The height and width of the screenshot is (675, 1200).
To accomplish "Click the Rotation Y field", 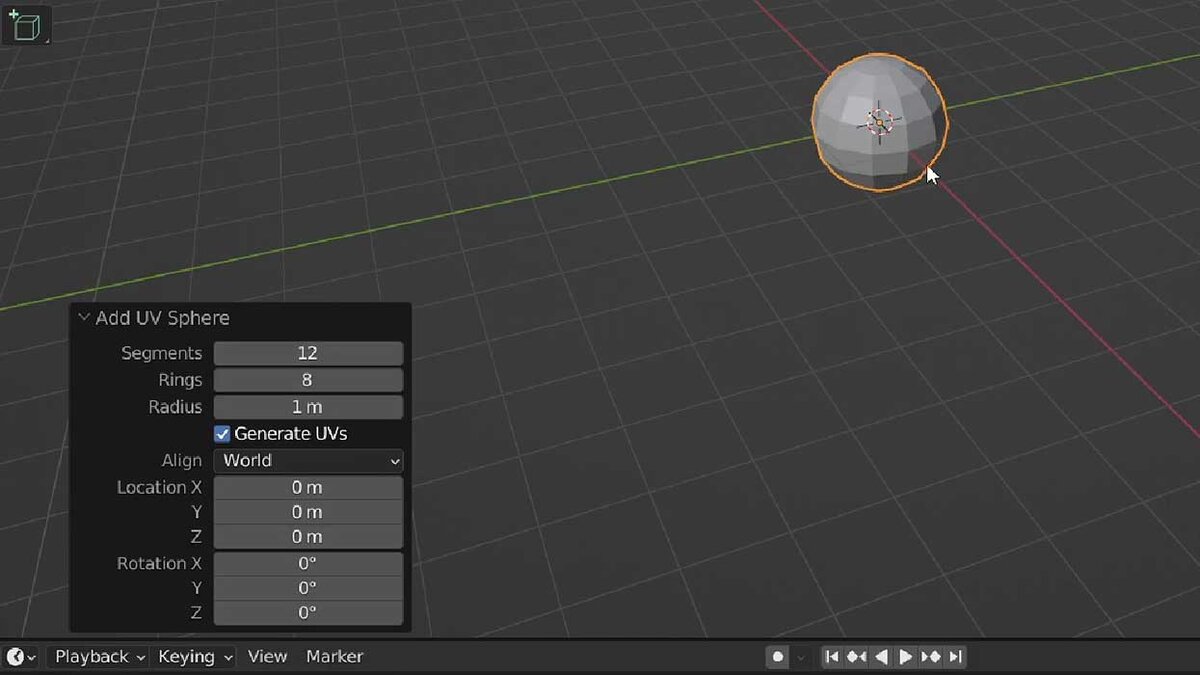I will (308, 588).
